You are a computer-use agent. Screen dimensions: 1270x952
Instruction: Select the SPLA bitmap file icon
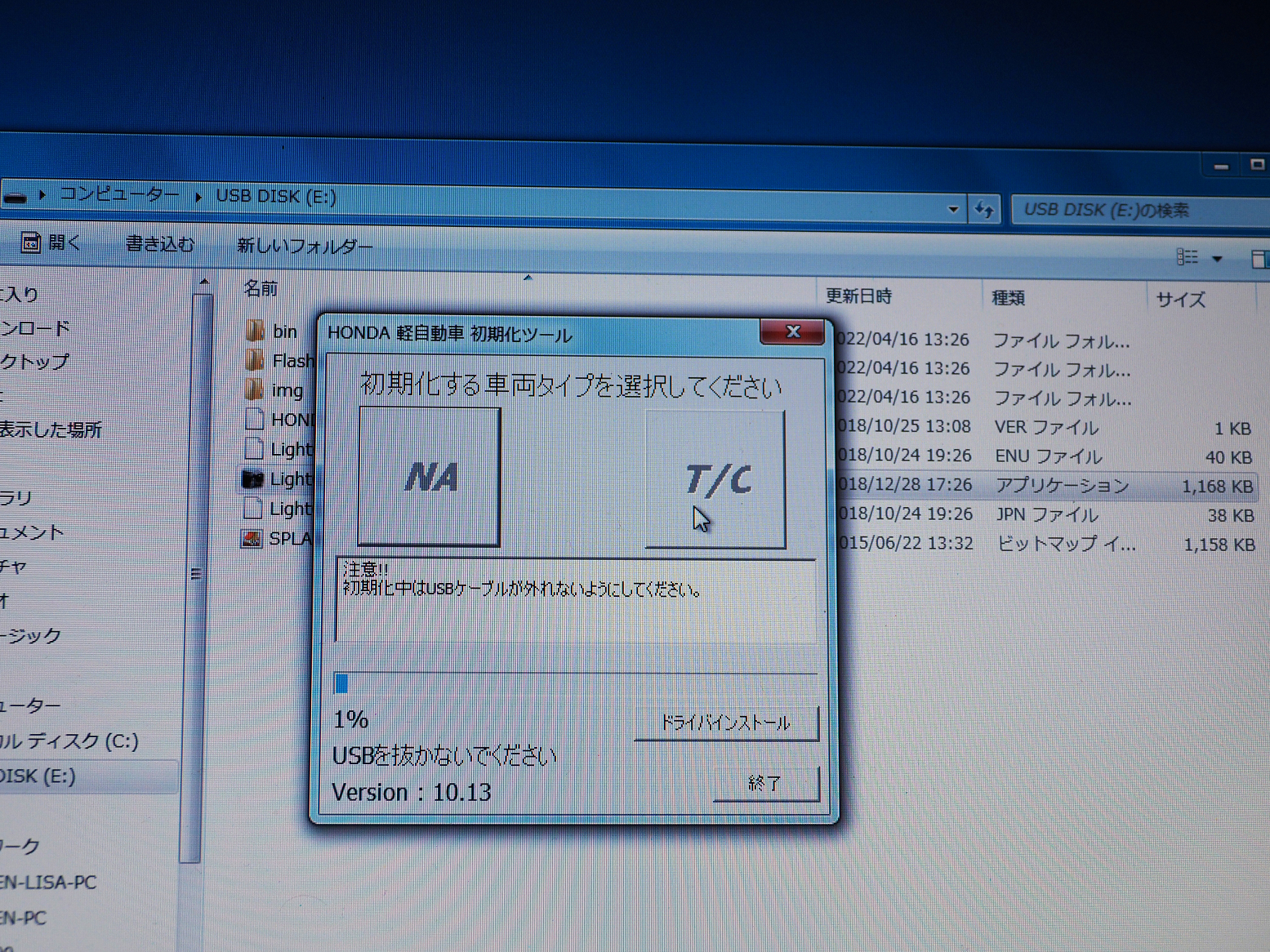(x=252, y=539)
